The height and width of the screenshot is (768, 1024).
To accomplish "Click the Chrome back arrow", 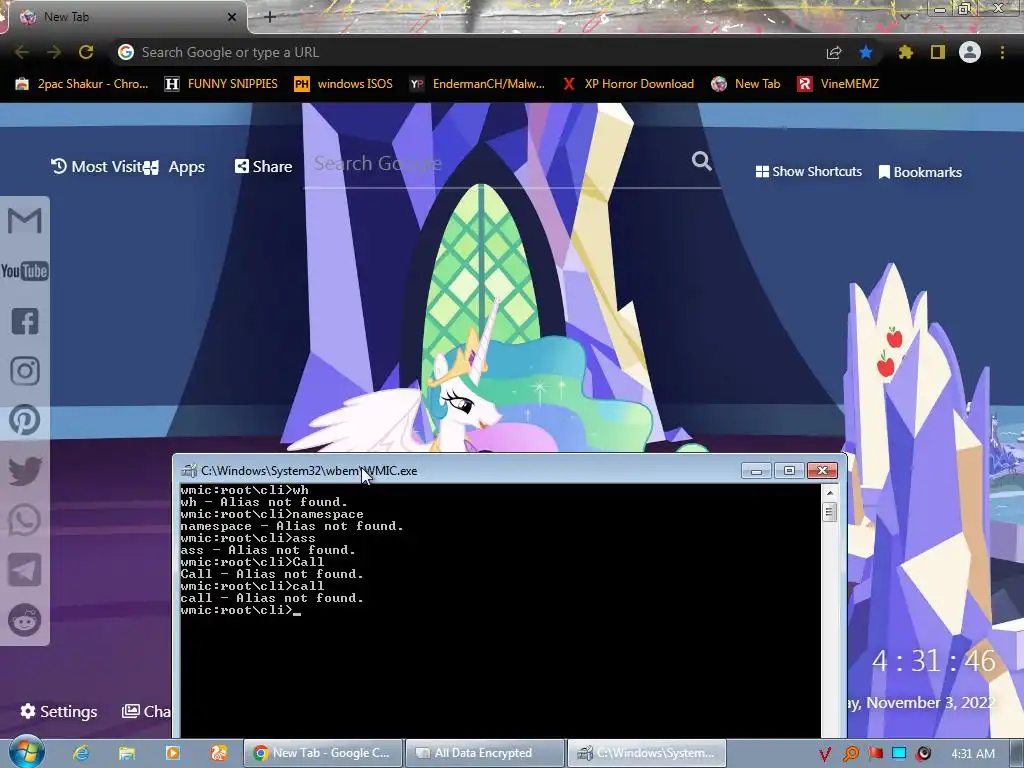I will 22,52.
